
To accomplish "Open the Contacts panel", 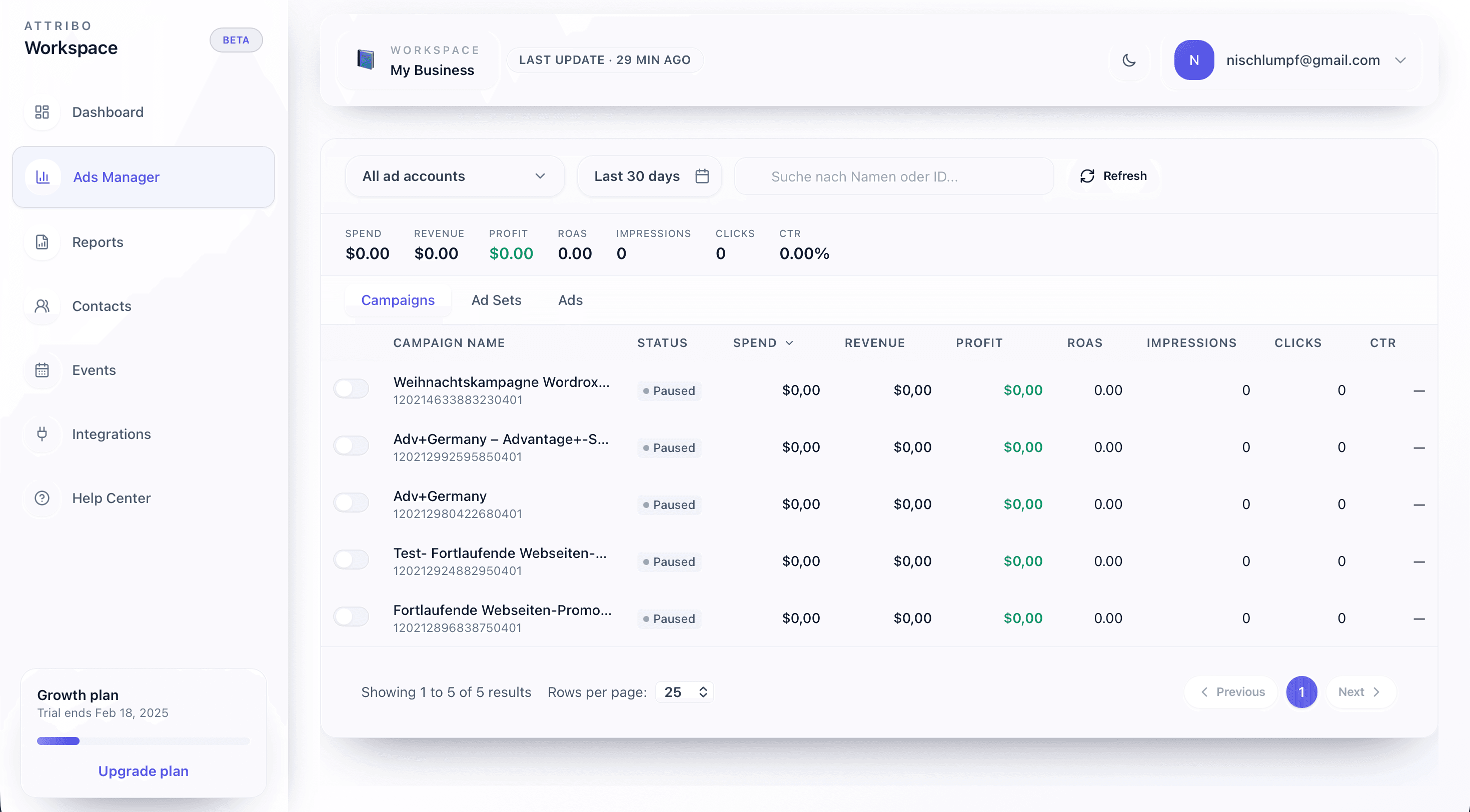I will point(101,306).
